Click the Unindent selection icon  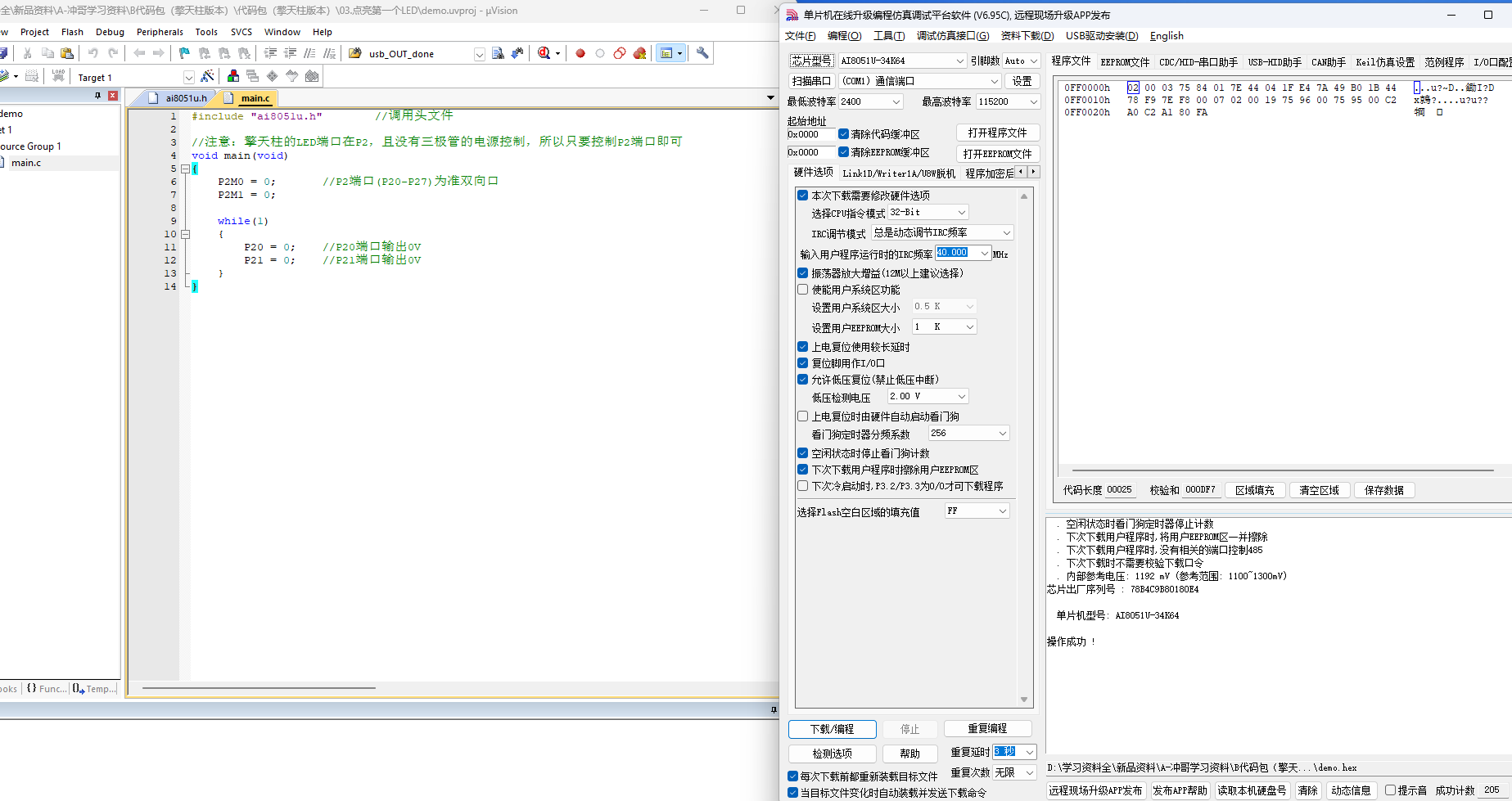290,53
